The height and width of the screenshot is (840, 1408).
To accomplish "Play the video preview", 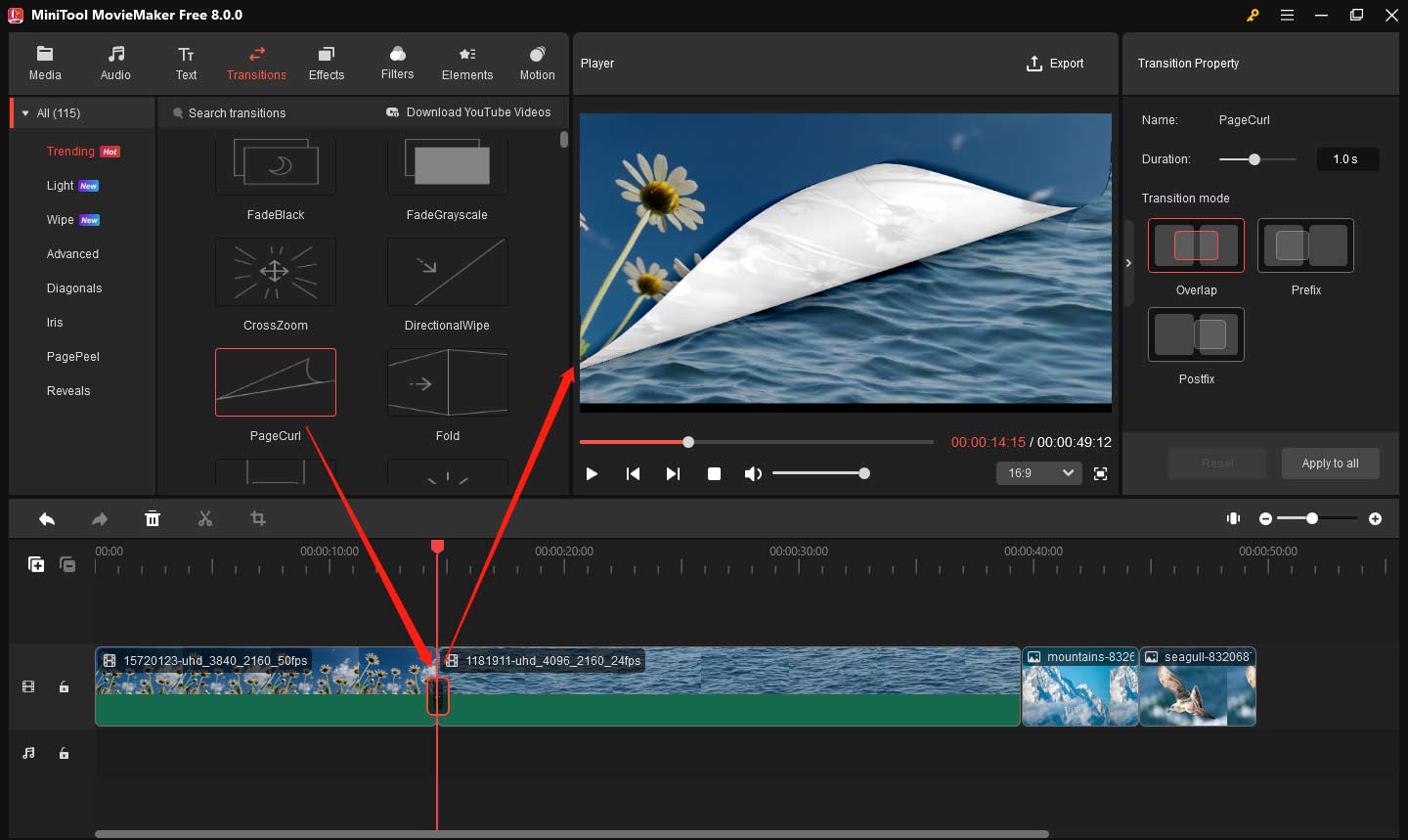I will 592,473.
